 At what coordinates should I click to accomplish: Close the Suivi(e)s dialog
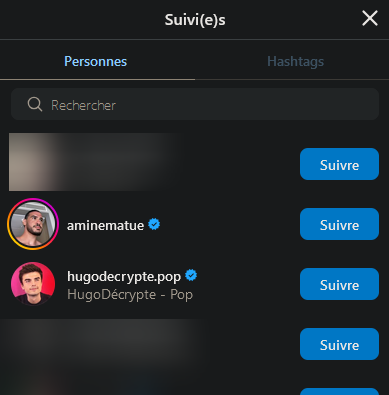pyautogui.click(x=370, y=18)
